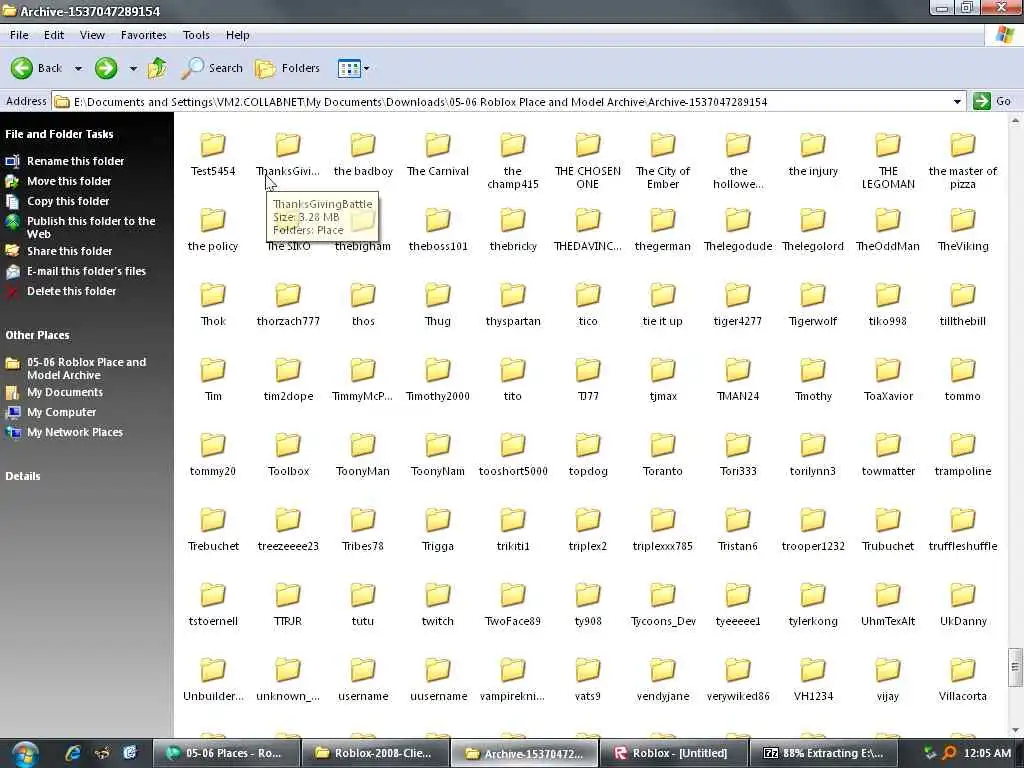Select the Tigerwolf folder icon
The image size is (1024, 768).
[813, 295]
